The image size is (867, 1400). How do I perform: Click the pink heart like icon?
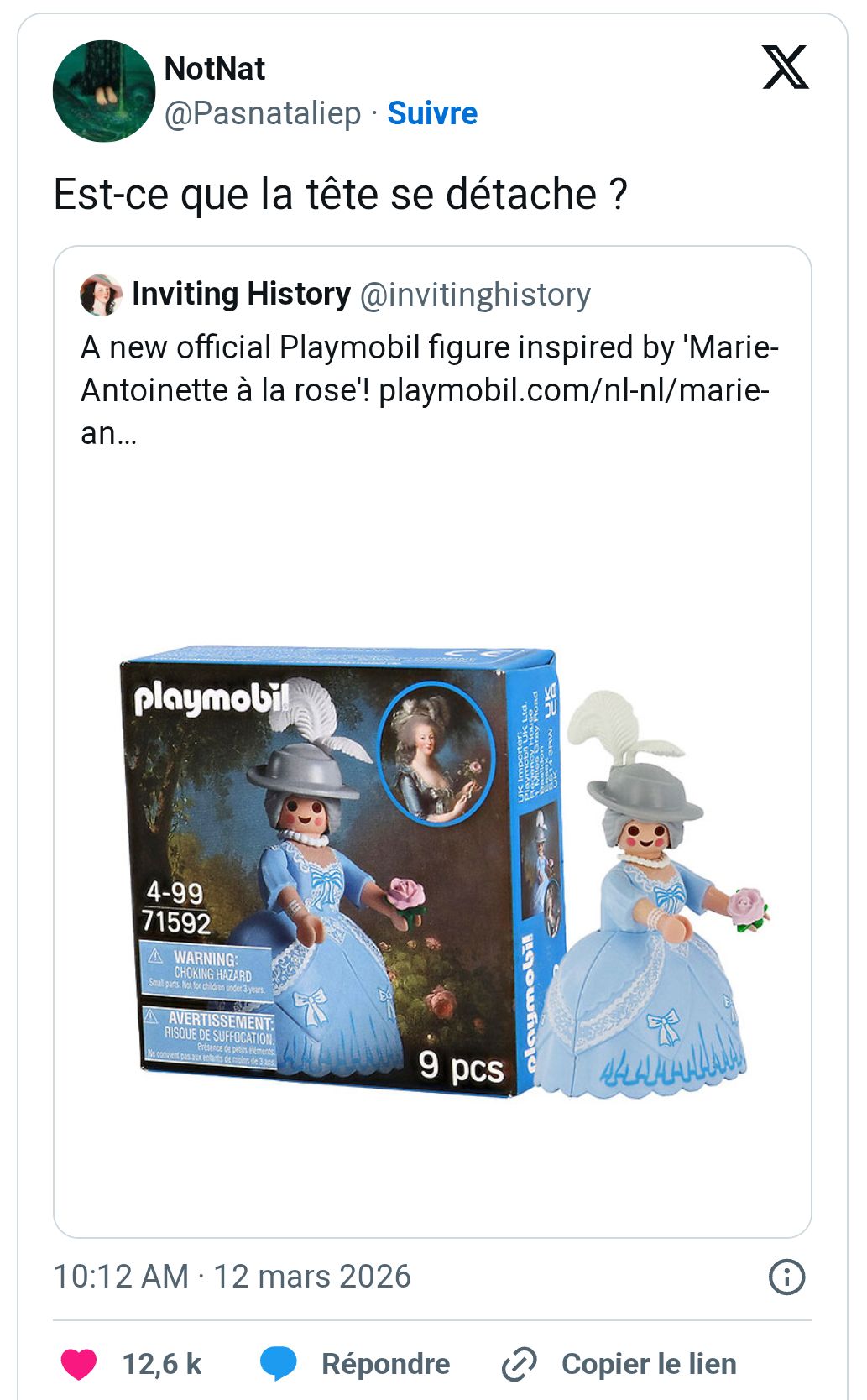(x=79, y=1364)
